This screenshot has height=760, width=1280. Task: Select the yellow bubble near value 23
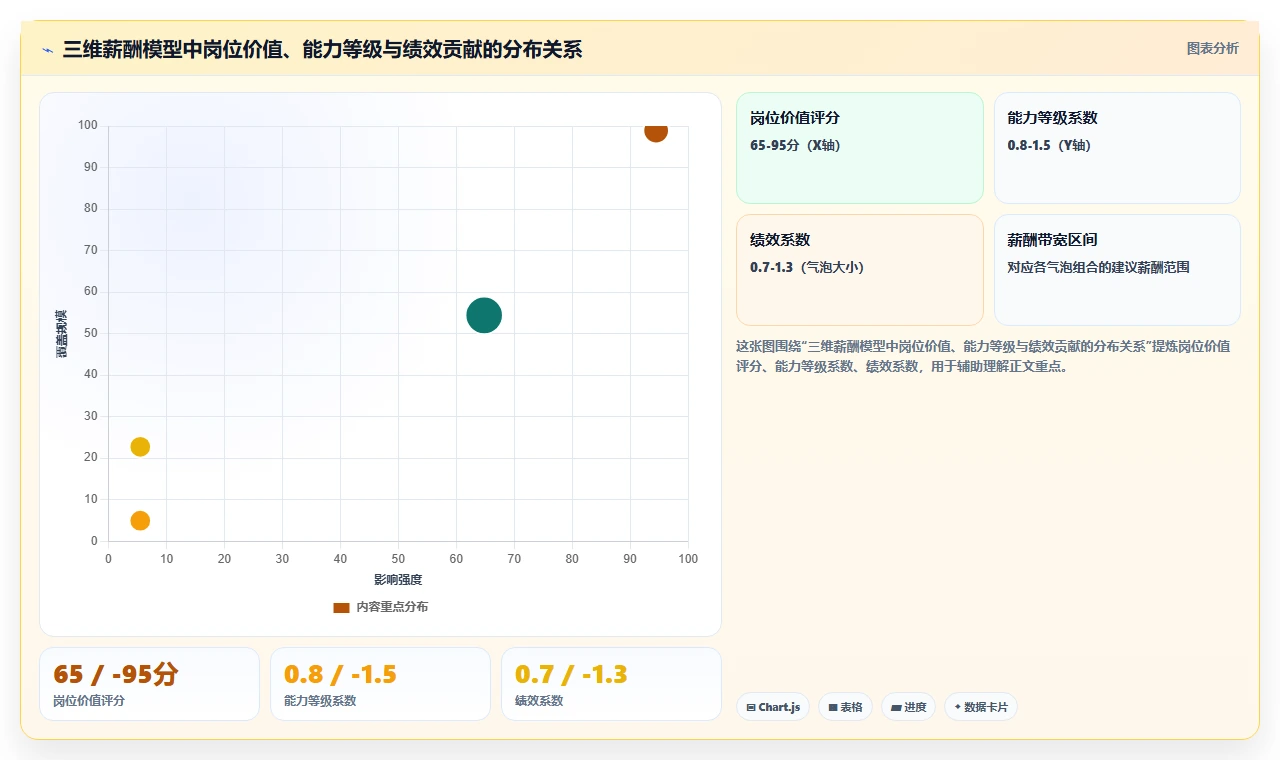pos(140,446)
